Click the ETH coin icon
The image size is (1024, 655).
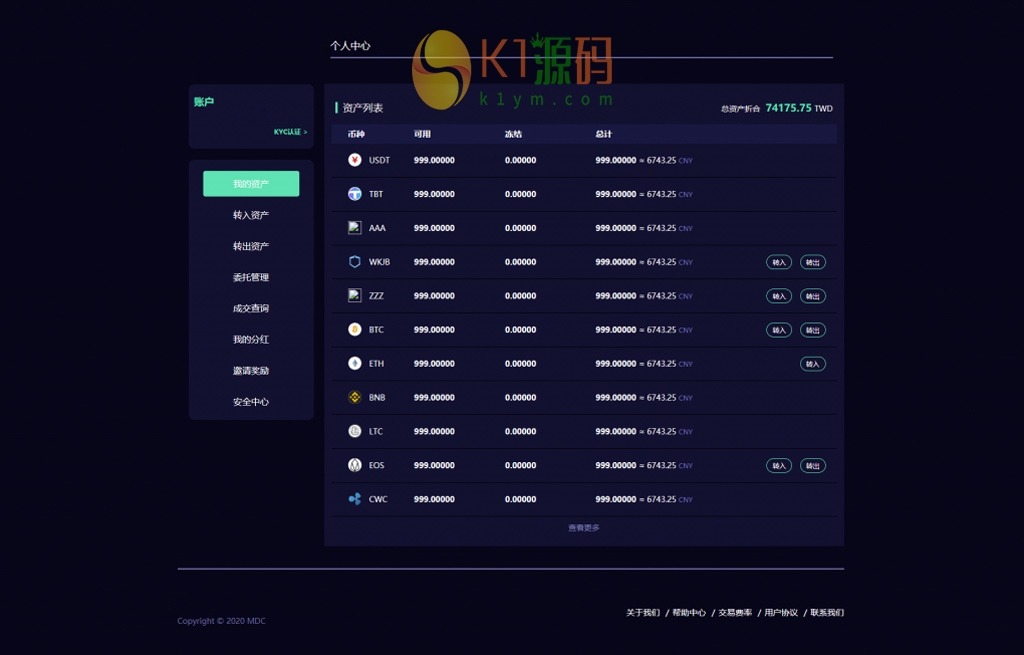click(x=354, y=364)
